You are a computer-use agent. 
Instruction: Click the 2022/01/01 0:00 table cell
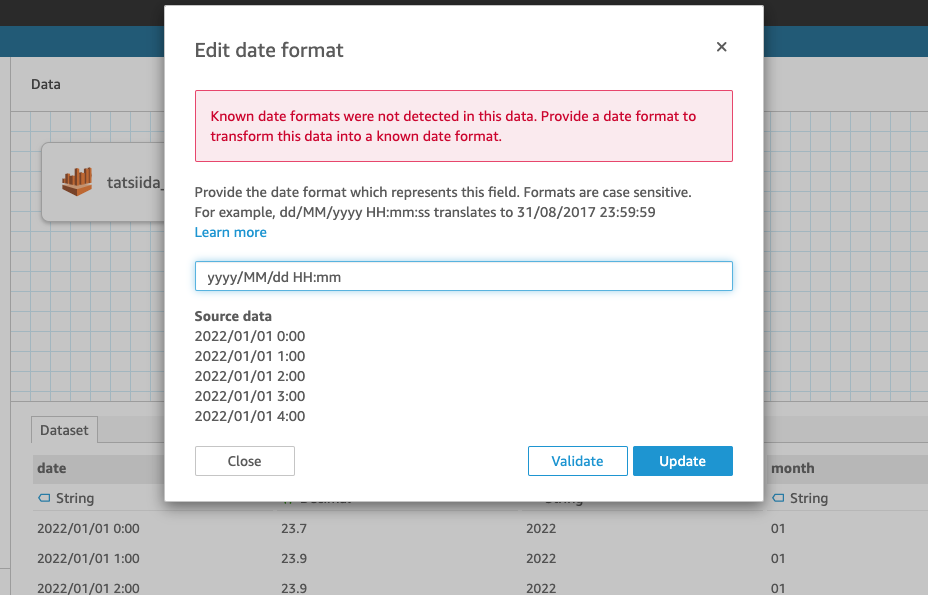tap(88, 528)
